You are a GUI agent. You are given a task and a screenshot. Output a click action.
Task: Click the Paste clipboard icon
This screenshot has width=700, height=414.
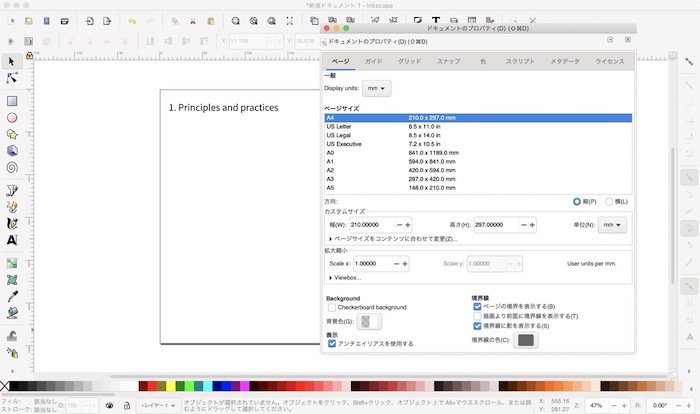pos(210,21)
